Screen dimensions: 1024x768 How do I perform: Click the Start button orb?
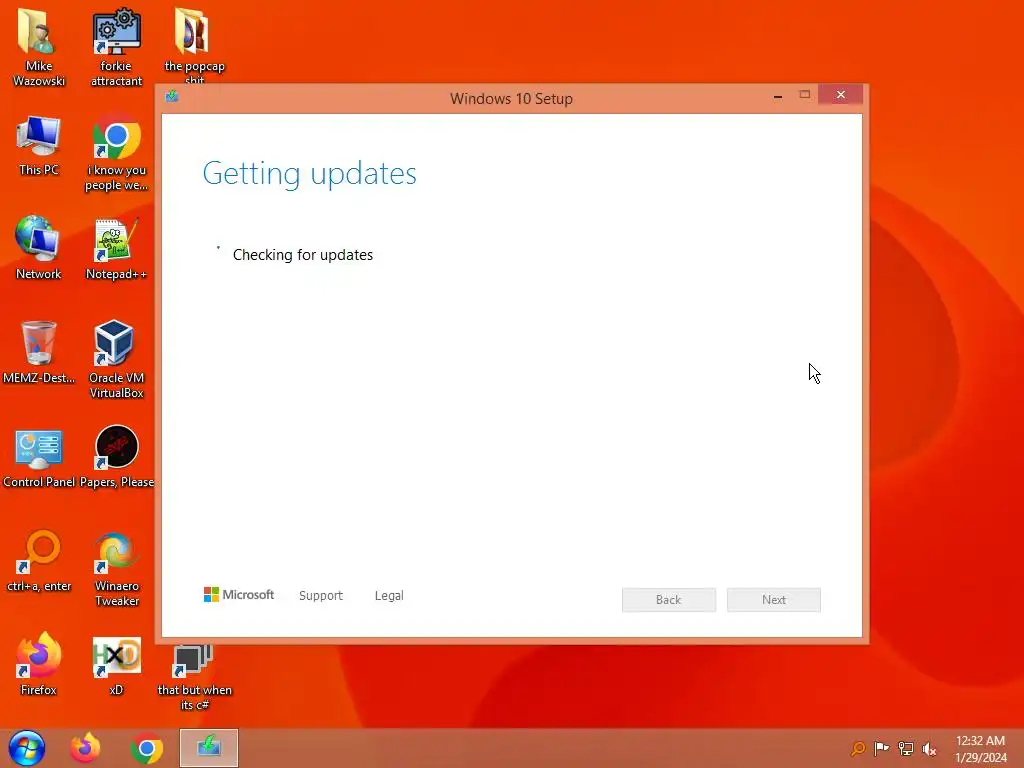(27, 748)
